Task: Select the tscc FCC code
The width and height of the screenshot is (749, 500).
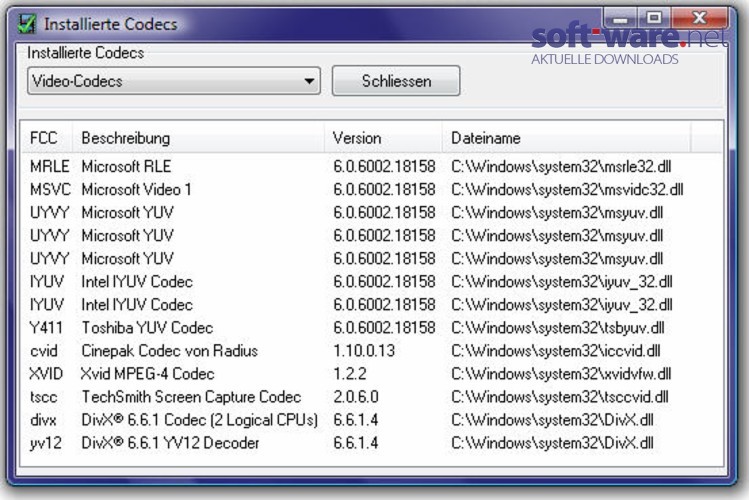Action: coord(43,397)
